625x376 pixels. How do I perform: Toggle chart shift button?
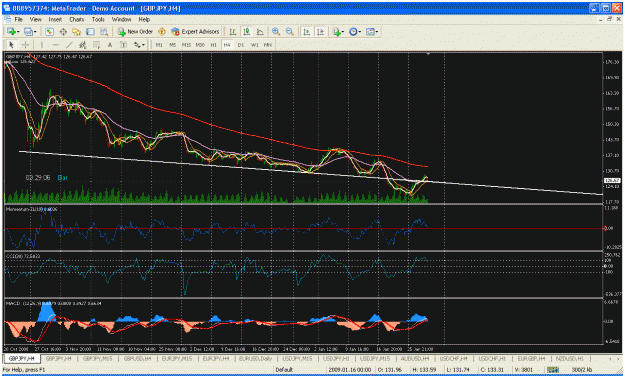pyautogui.click(x=320, y=31)
